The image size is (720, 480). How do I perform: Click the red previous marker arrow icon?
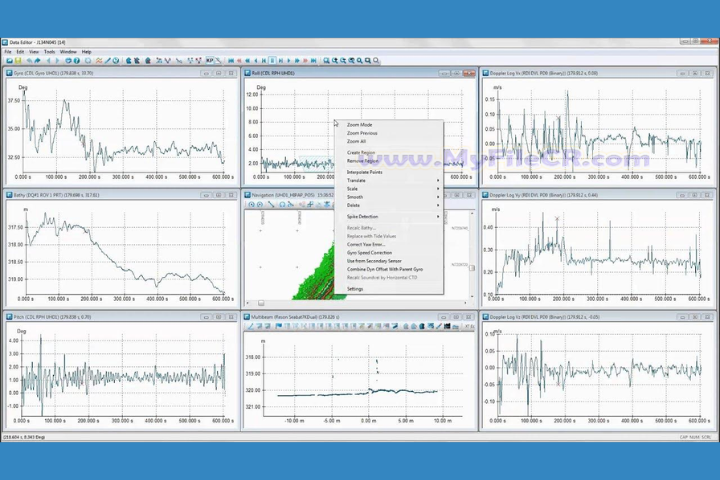pyautogui.click(x=239, y=61)
